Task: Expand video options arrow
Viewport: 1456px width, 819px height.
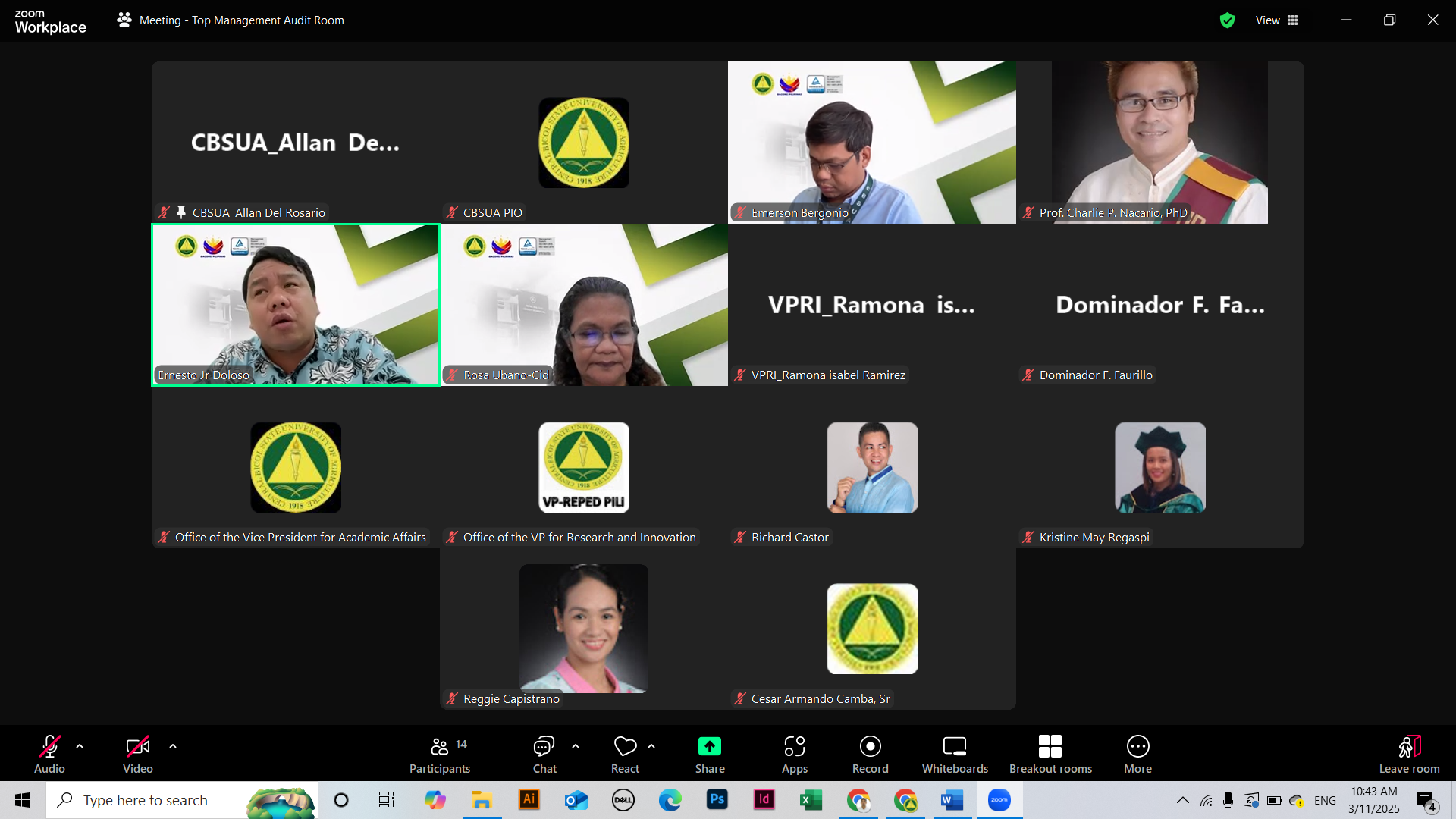Action: point(173,746)
